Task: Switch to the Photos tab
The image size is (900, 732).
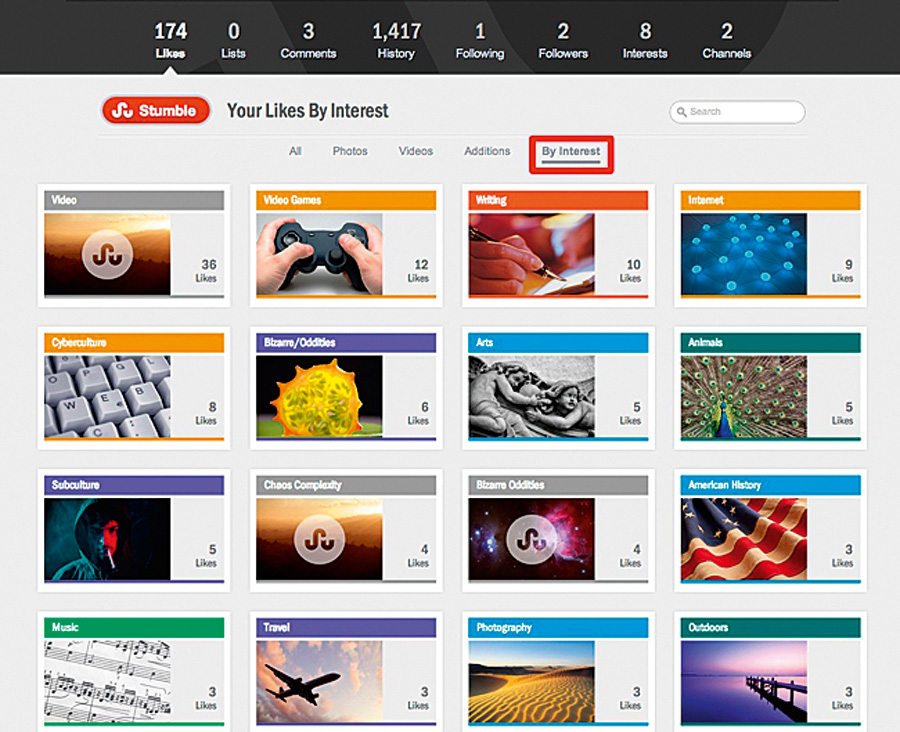Action: (350, 151)
